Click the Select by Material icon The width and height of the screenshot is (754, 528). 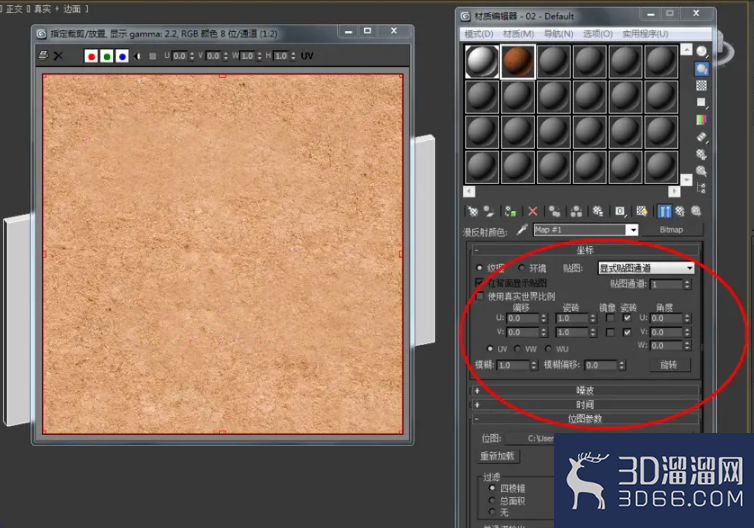click(x=702, y=171)
